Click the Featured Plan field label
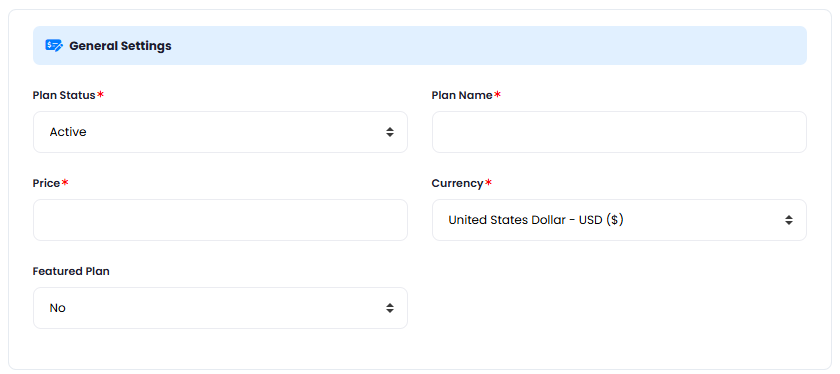This screenshot has height=374, width=840. point(71,271)
